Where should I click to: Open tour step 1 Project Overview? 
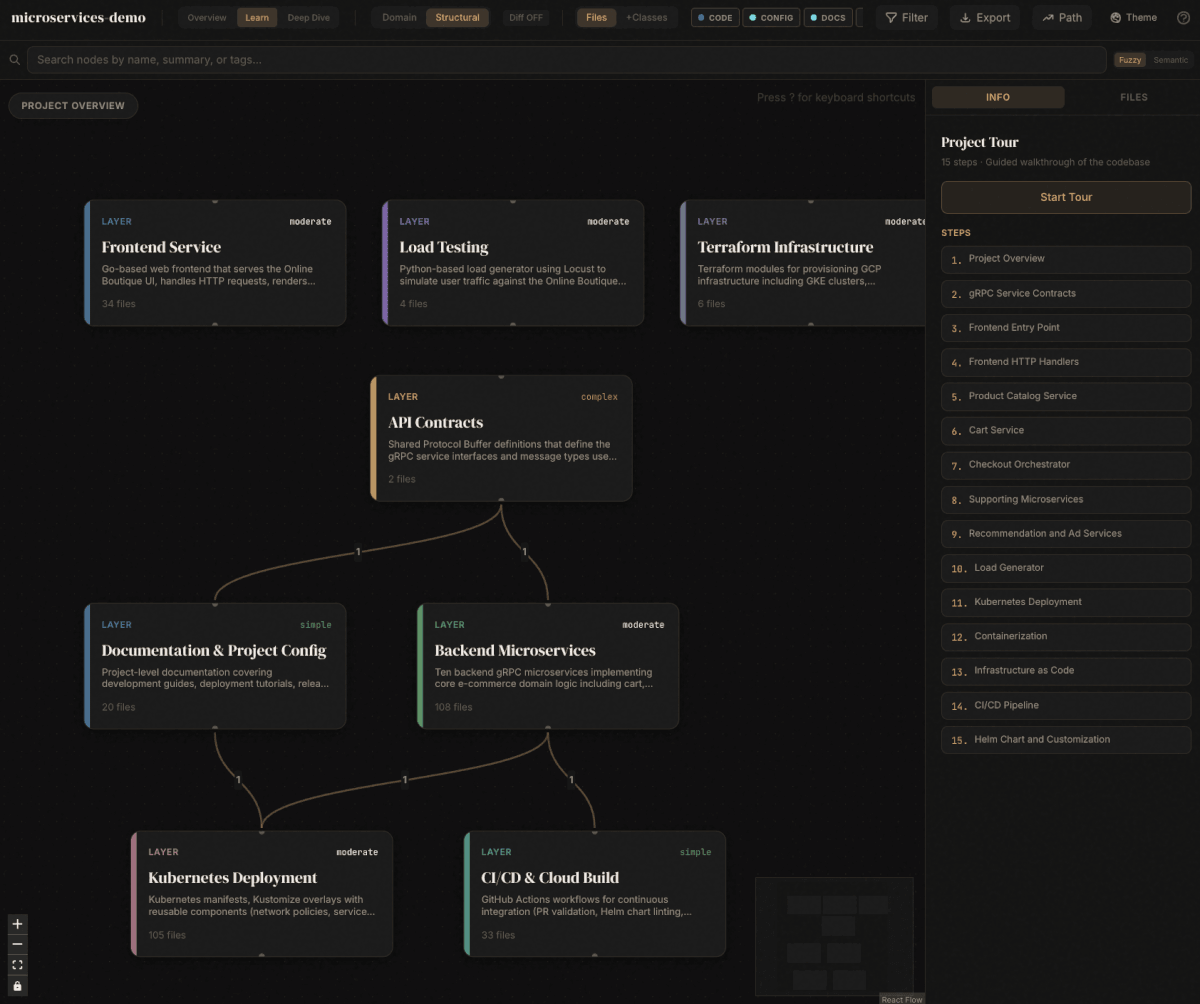(x=1066, y=259)
